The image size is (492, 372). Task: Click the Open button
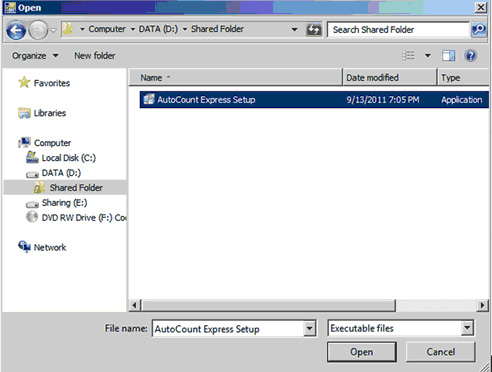(362, 352)
